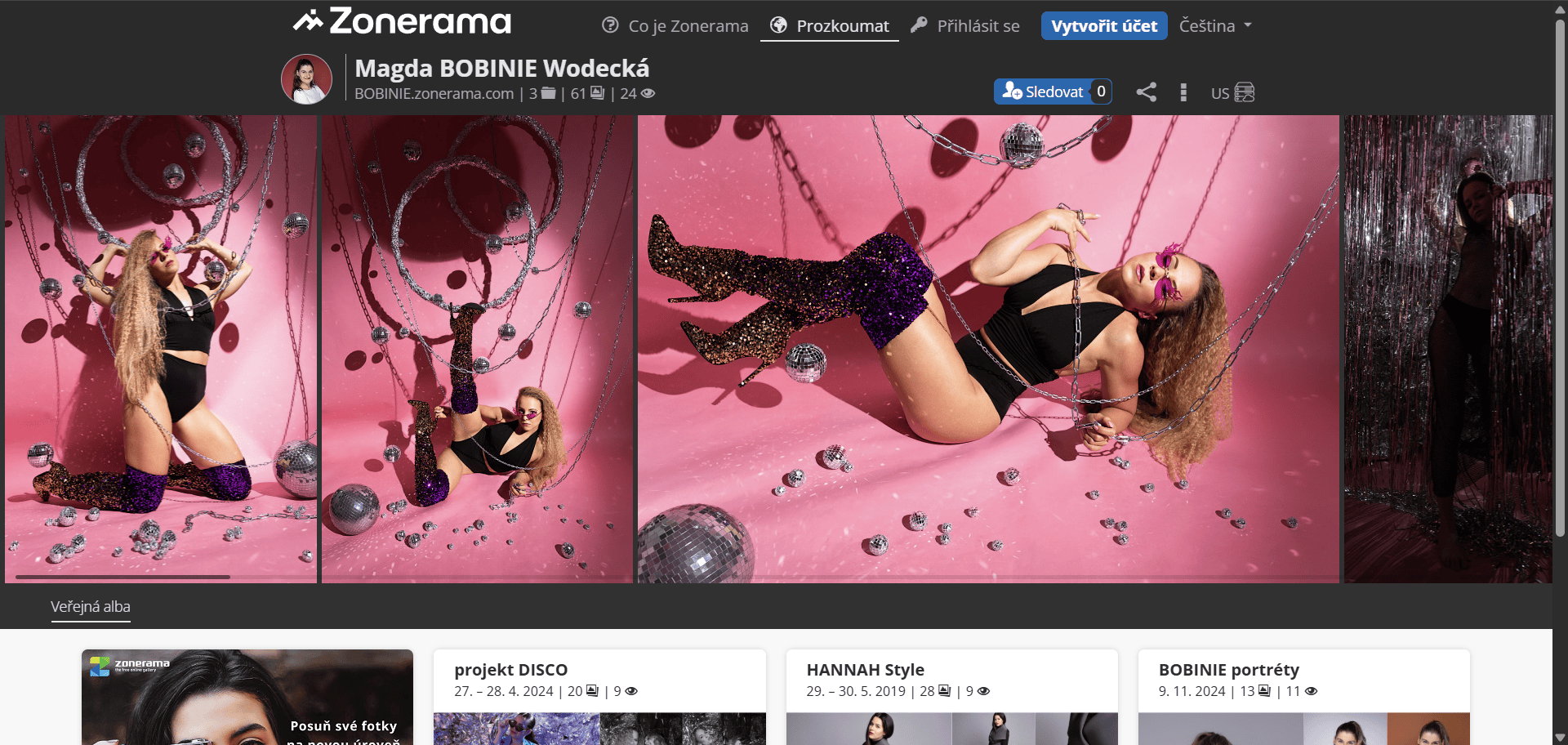1568x745 pixels.
Task: Open the reclining pose disco photo
Action: click(x=988, y=349)
